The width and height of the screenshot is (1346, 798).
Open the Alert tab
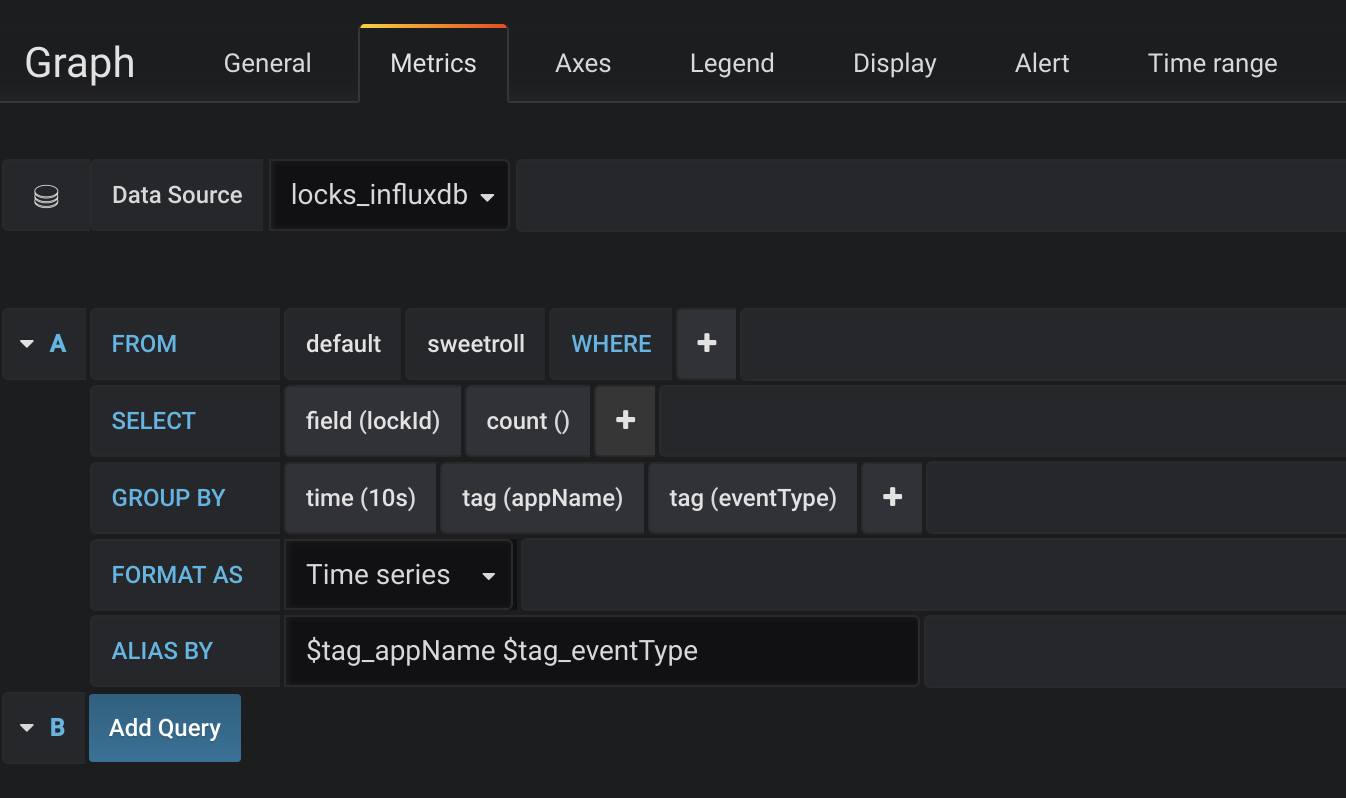click(1042, 64)
